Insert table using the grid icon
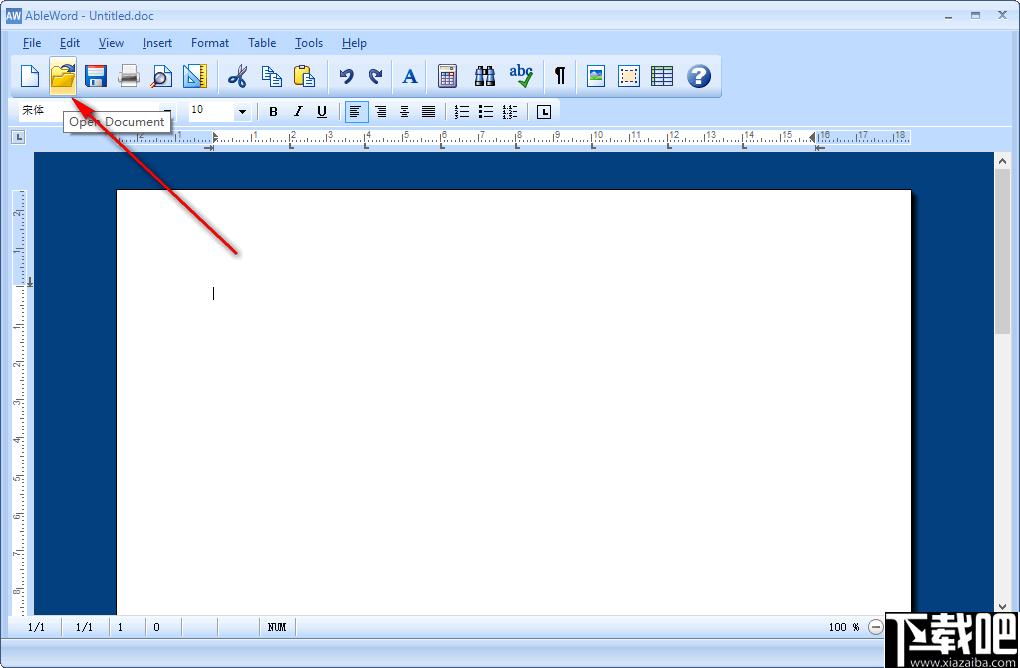Screen dimensions: 1020x668 (x=662, y=76)
